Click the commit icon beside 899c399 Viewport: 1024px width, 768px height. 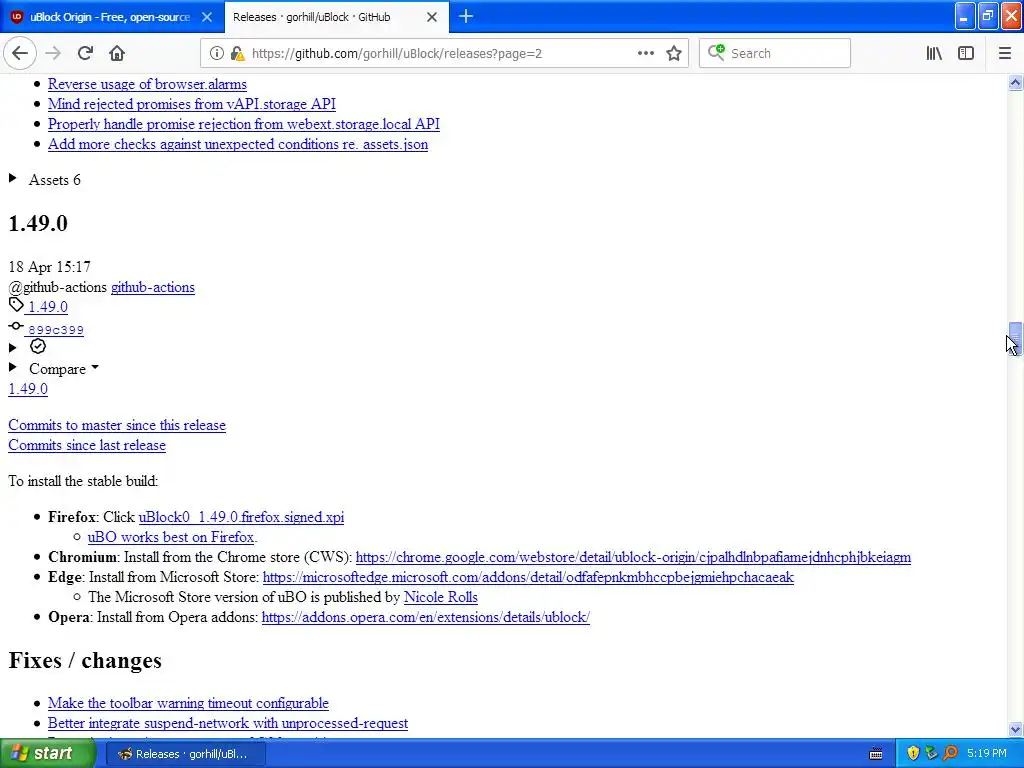point(16,326)
